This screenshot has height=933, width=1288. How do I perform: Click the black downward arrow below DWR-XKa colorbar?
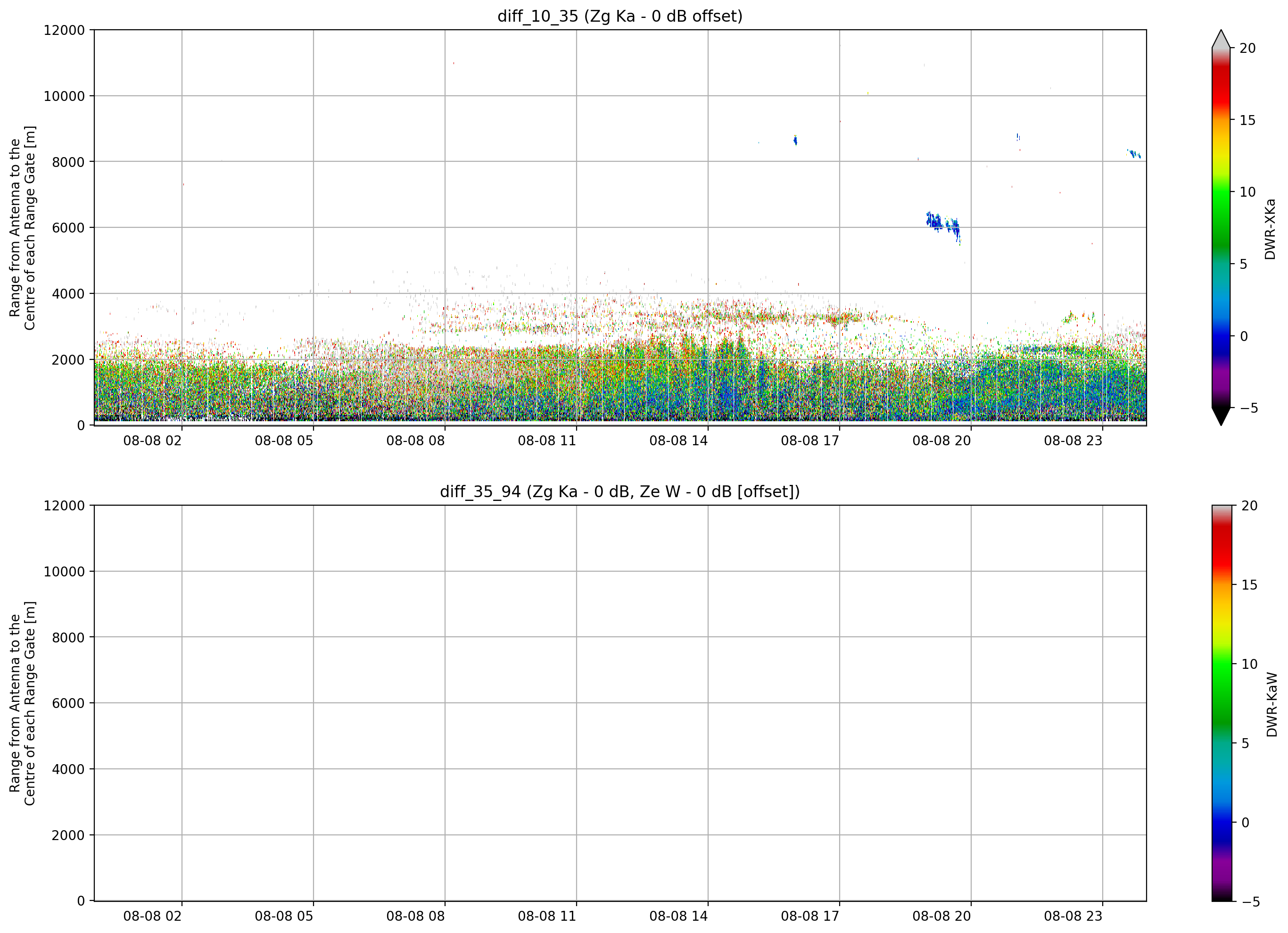[x=1221, y=417]
